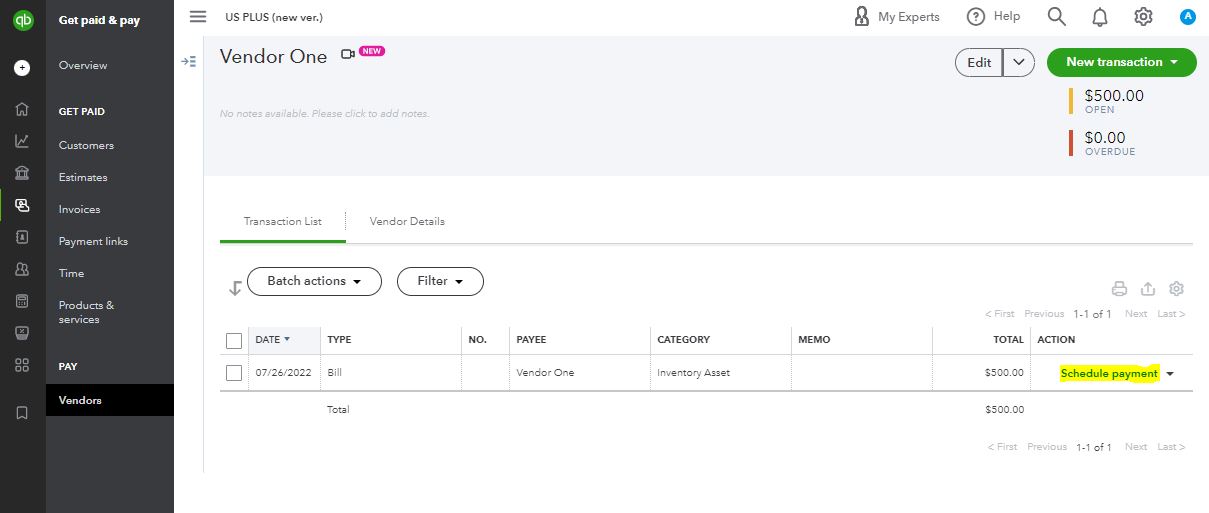This screenshot has height=513, width=1209.
Task: Click the CATEGORY column header
Action: pos(683,340)
